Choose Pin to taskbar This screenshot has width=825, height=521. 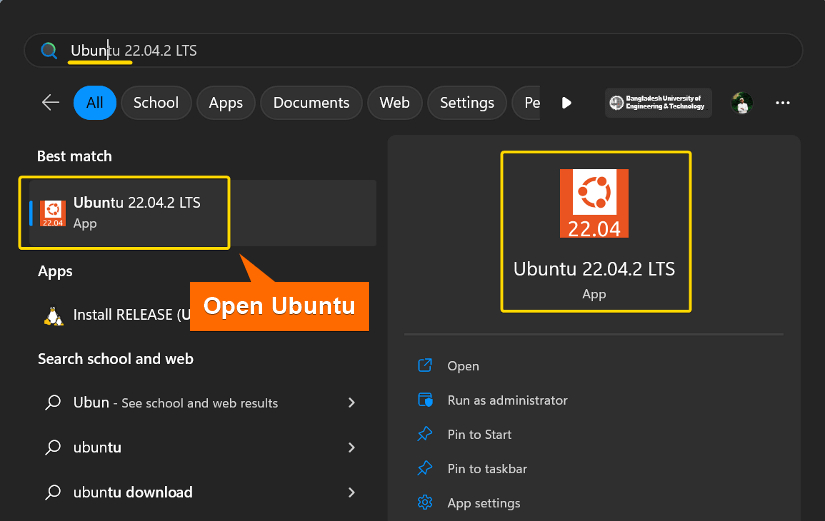[487, 468]
